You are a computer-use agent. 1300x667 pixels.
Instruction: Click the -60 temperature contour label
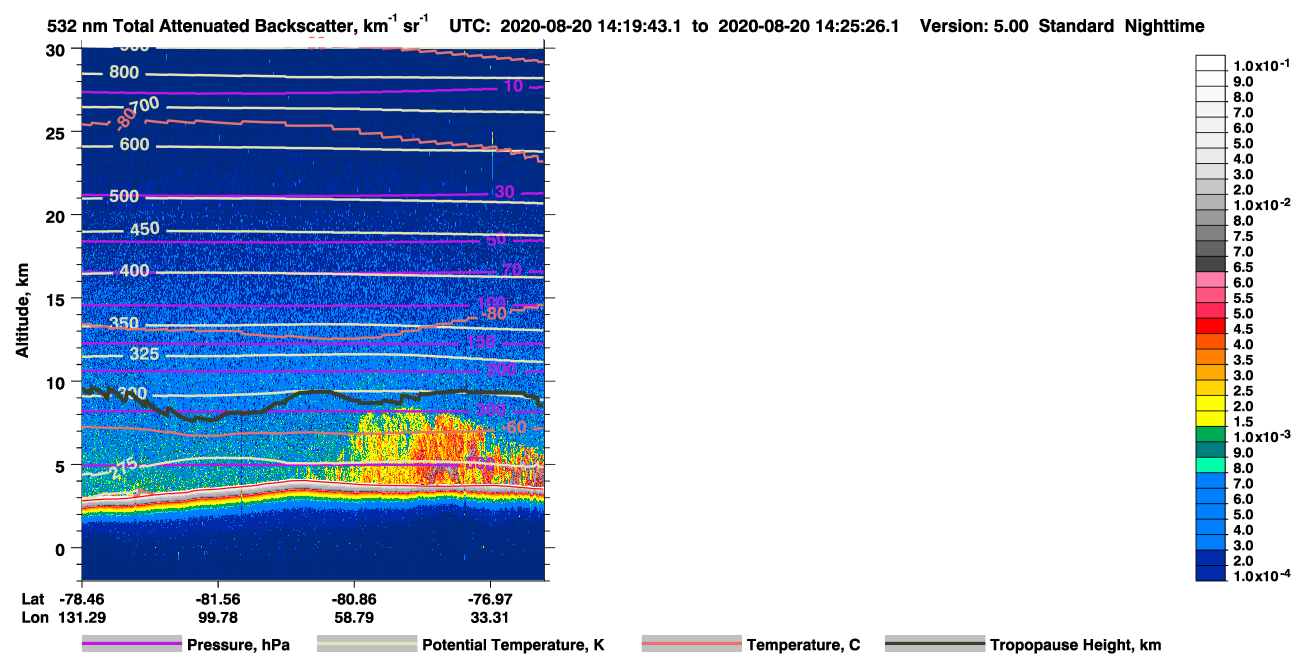[x=514, y=427]
